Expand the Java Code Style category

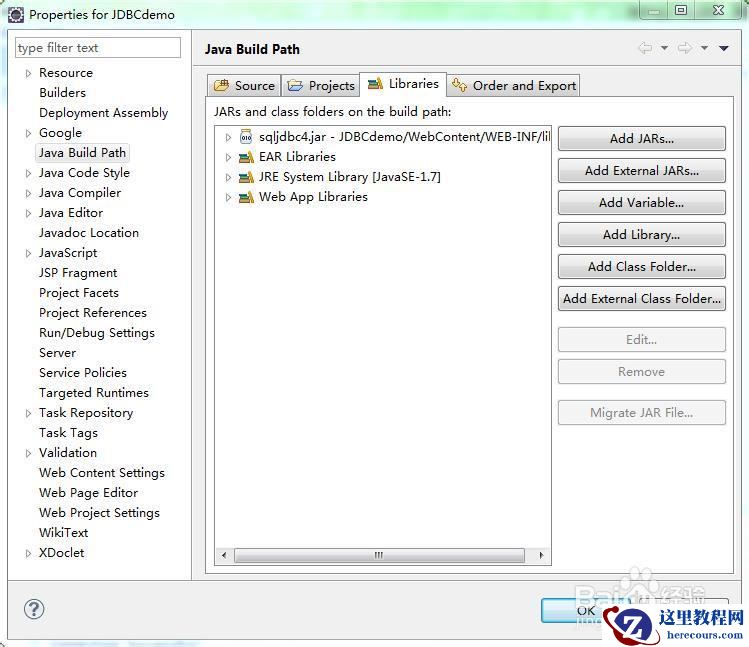coord(28,173)
